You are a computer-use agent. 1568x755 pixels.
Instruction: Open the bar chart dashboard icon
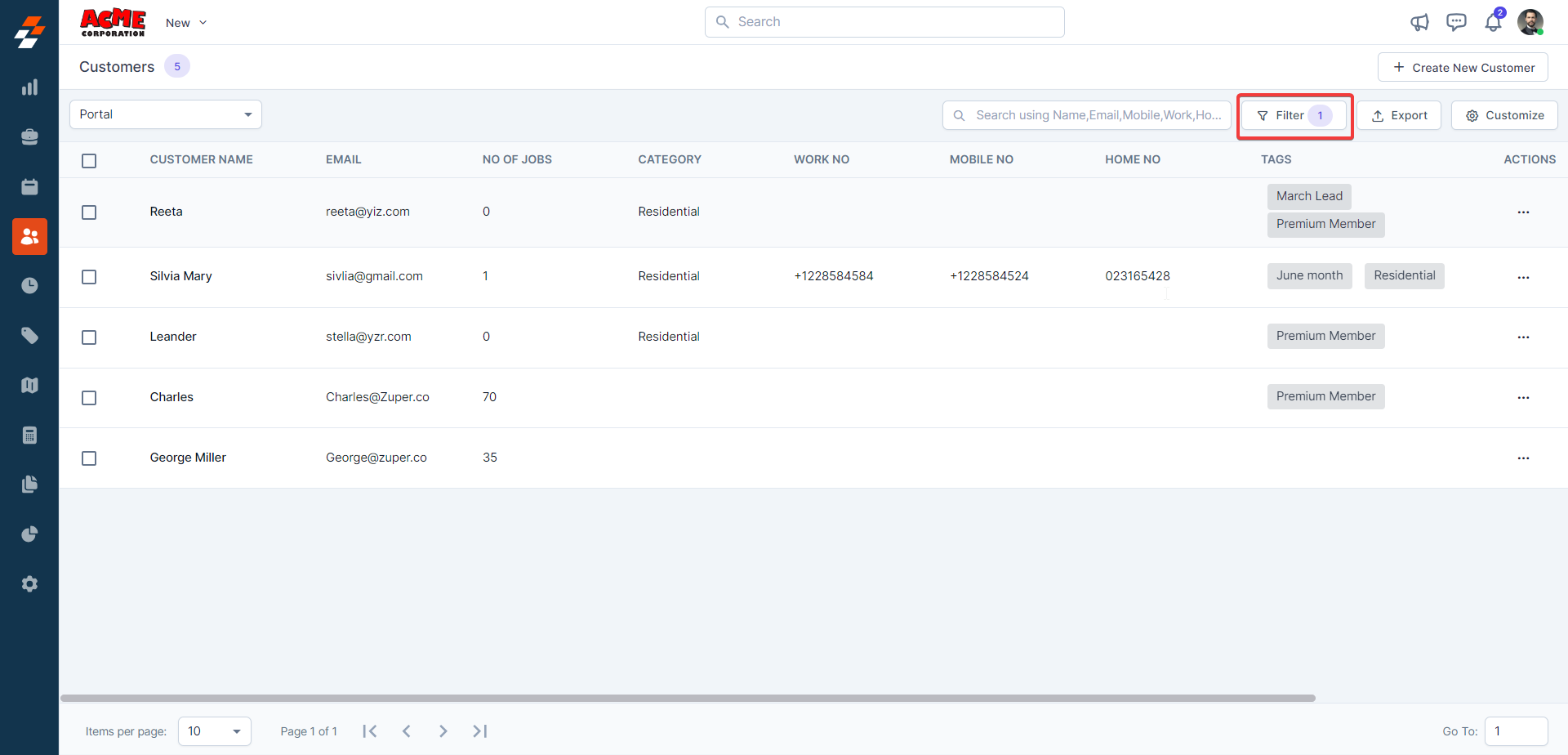tap(29, 87)
